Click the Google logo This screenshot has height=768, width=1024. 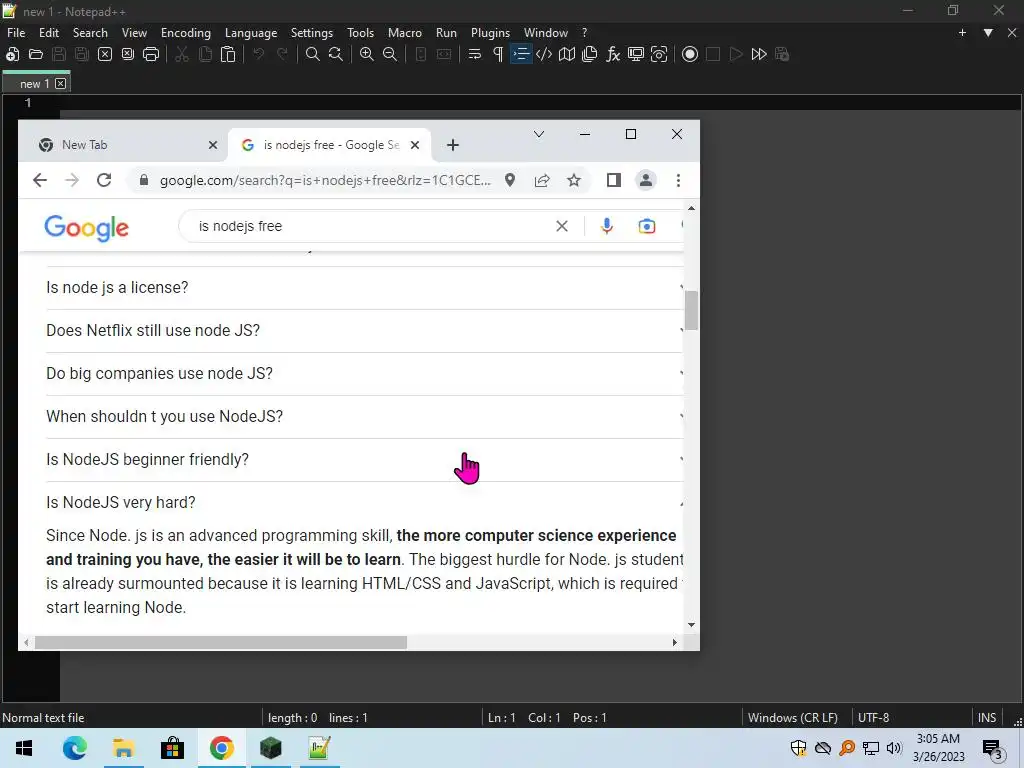pyautogui.click(x=86, y=227)
